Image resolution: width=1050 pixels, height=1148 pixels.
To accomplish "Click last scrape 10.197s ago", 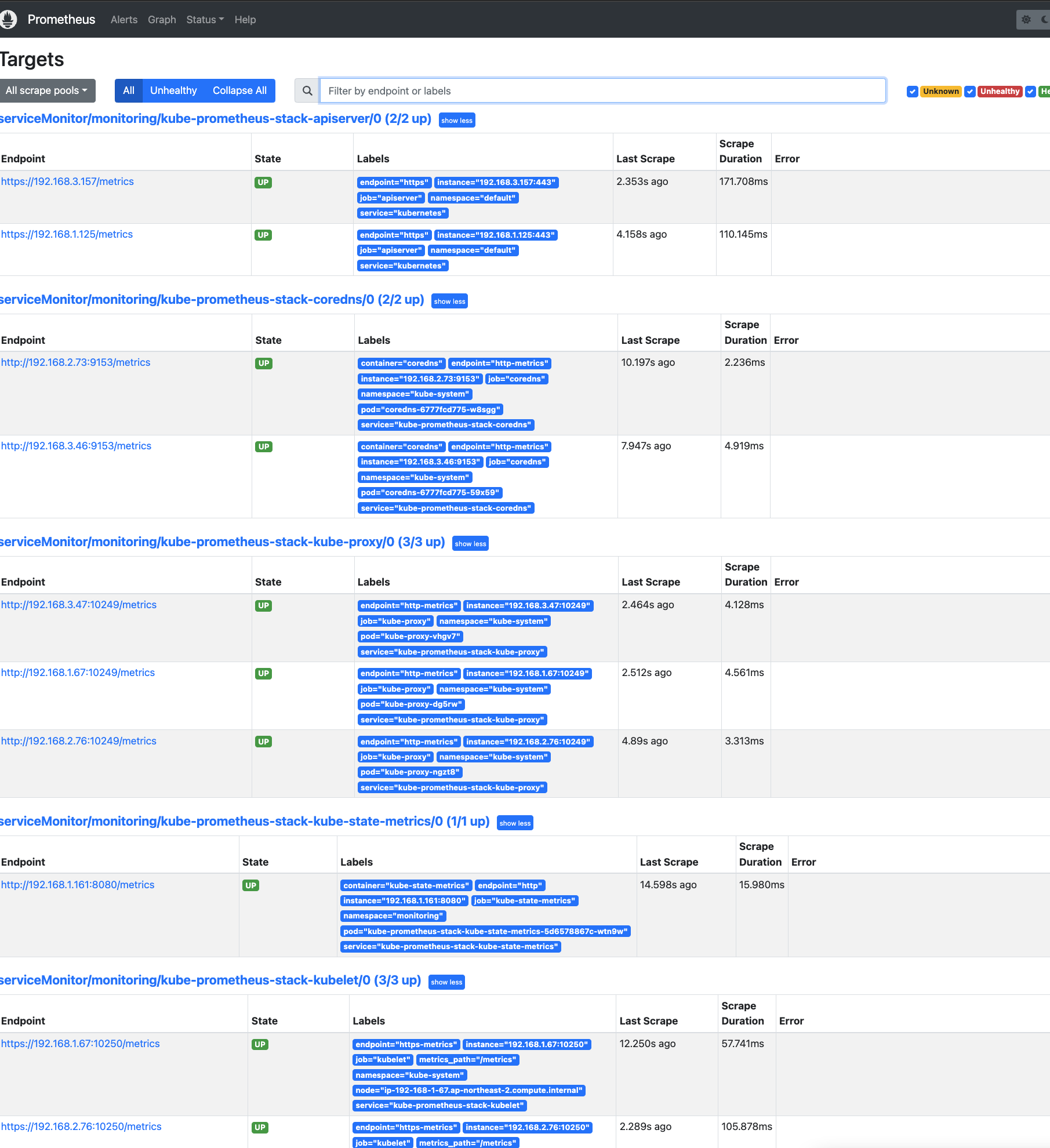I will 648,362.
